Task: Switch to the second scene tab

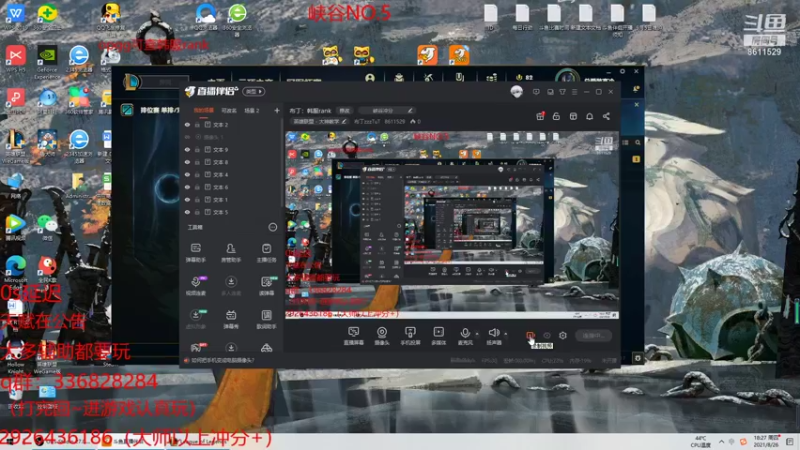Action: tap(229, 110)
